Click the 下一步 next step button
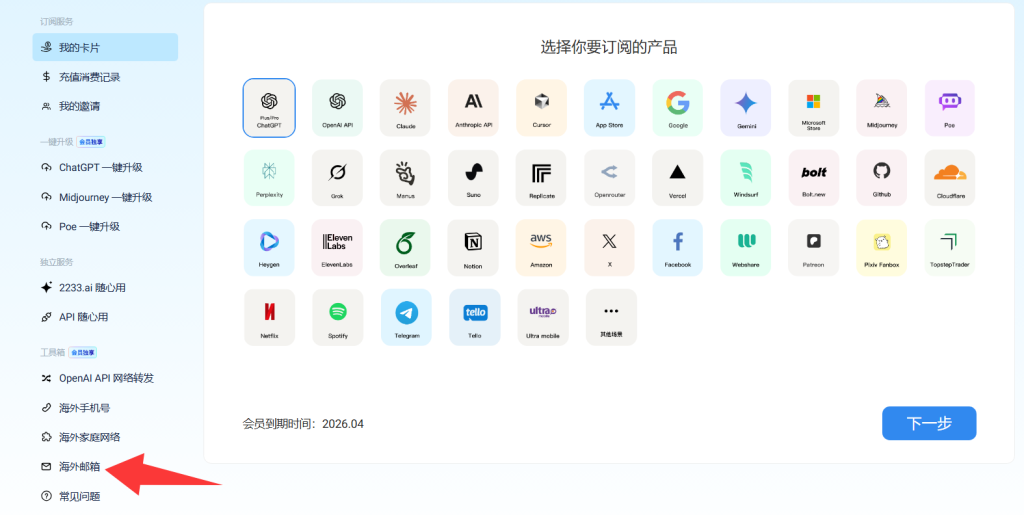The width and height of the screenshot is (1024, 515). (x=929, y=423)
